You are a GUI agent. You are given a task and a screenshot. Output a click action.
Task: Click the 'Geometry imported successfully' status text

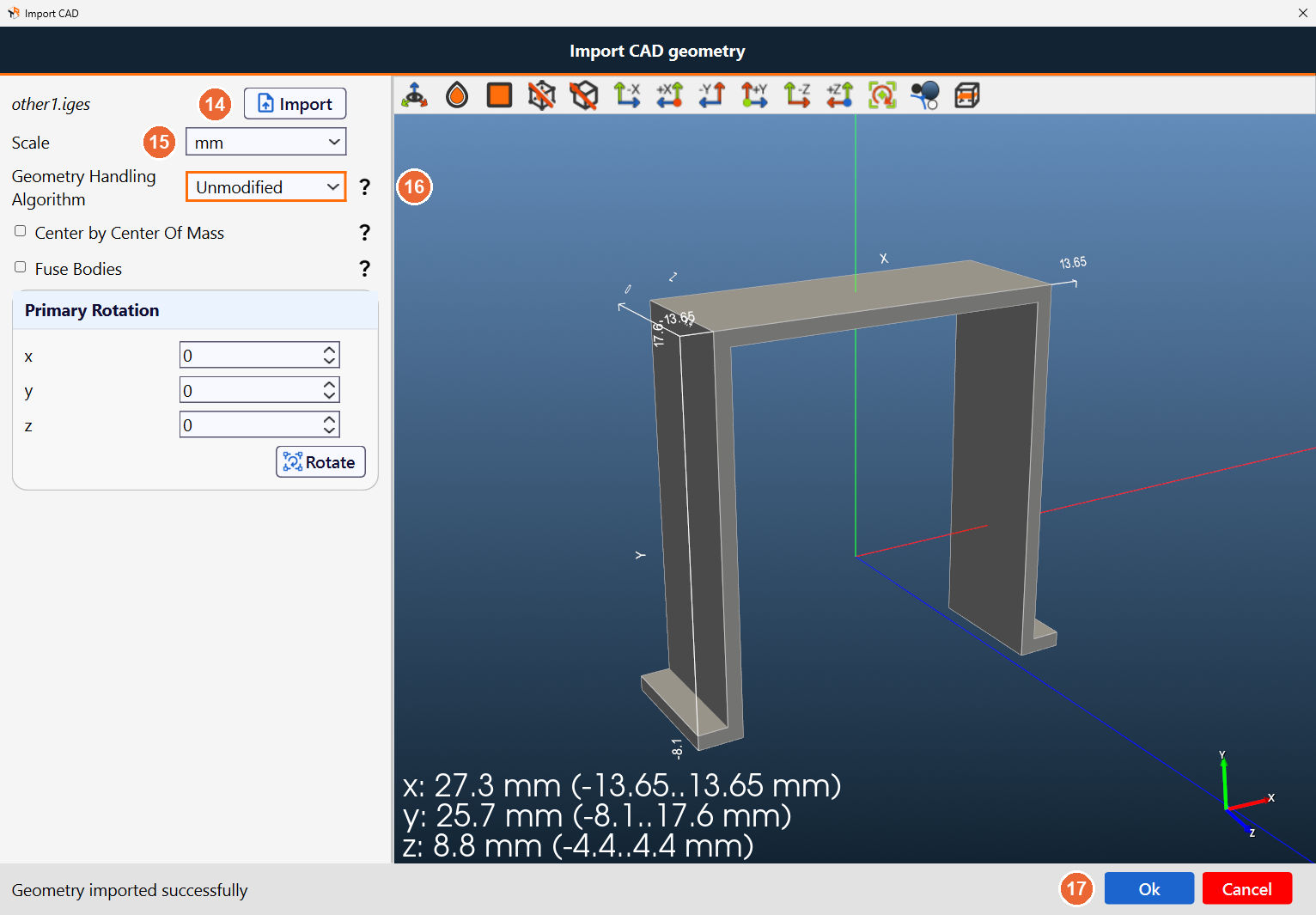click(130, 890)
